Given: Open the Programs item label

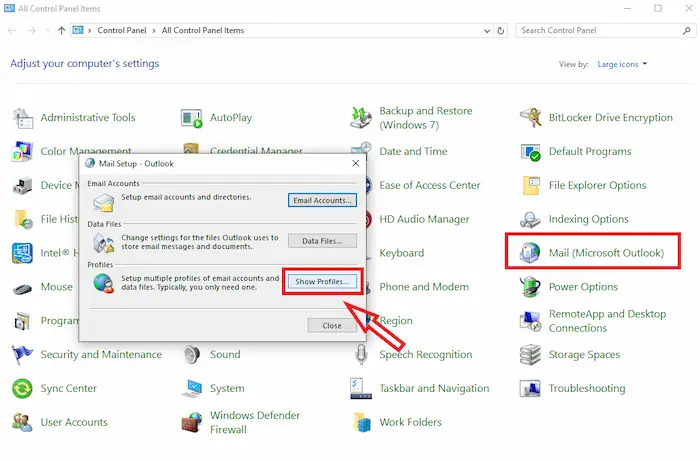Looking at the screenshot, I should tap(59, 321).
